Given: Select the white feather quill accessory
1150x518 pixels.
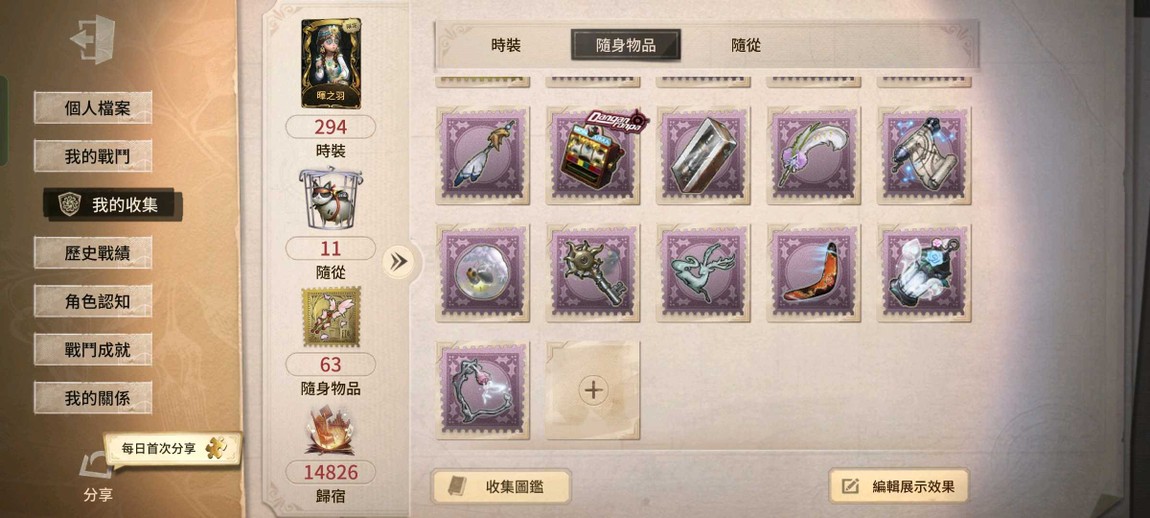Looking at the screenshot, I should [813, 156].
